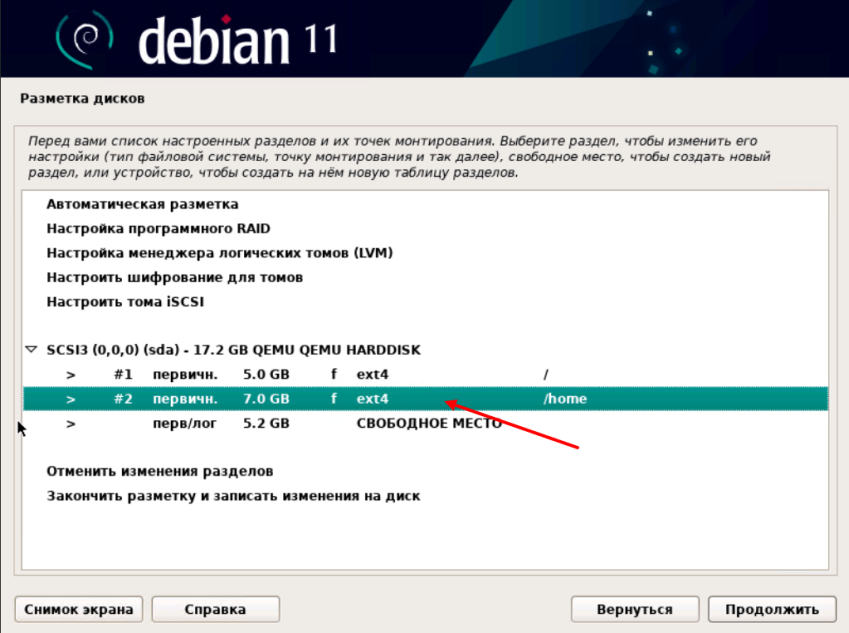Select Закончить разметку и записать изменения на диск
The image size is (849, 633).
coord(233,495)
